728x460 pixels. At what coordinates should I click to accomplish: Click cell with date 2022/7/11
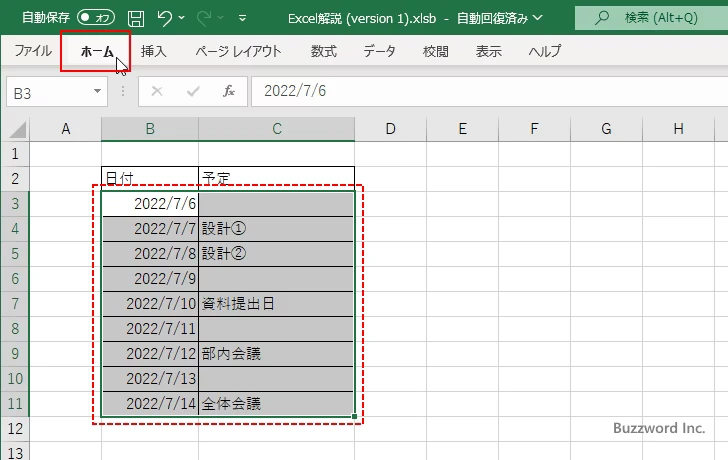[150, 329]
